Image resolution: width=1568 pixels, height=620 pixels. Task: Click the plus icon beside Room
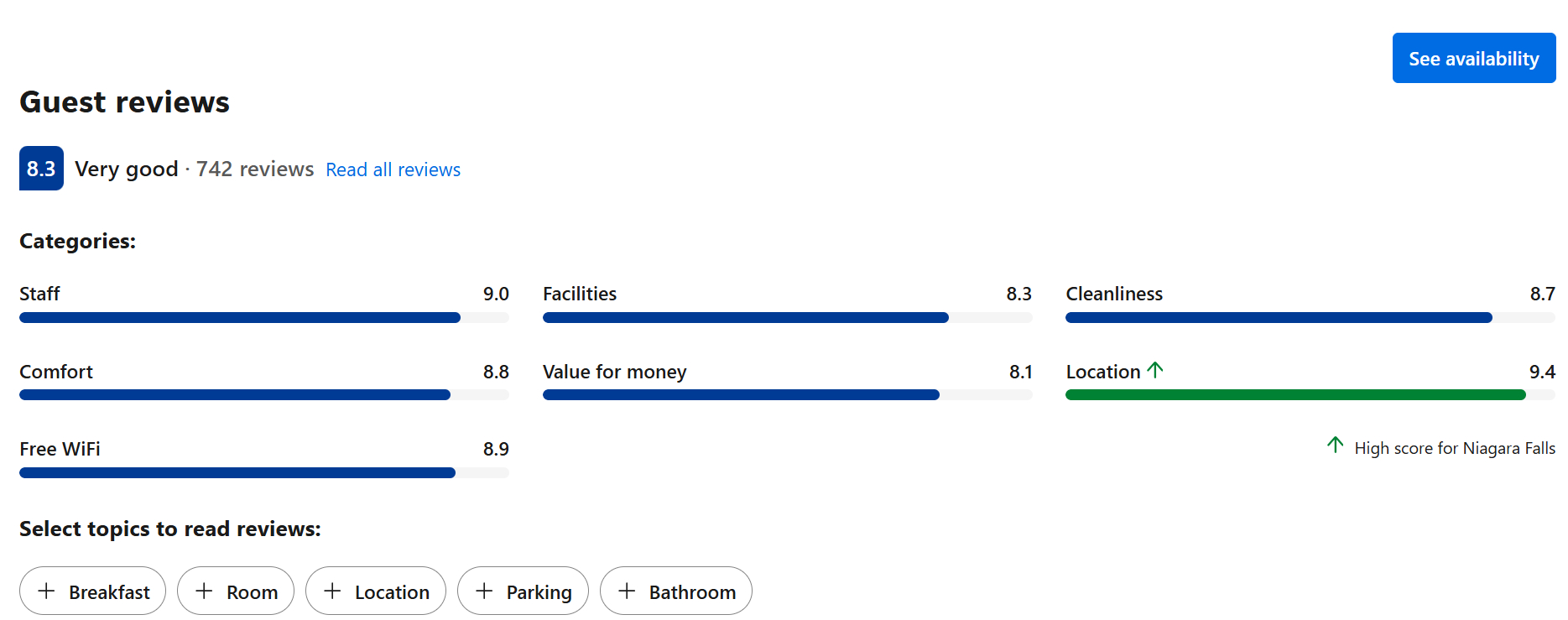tap(204, 591)
